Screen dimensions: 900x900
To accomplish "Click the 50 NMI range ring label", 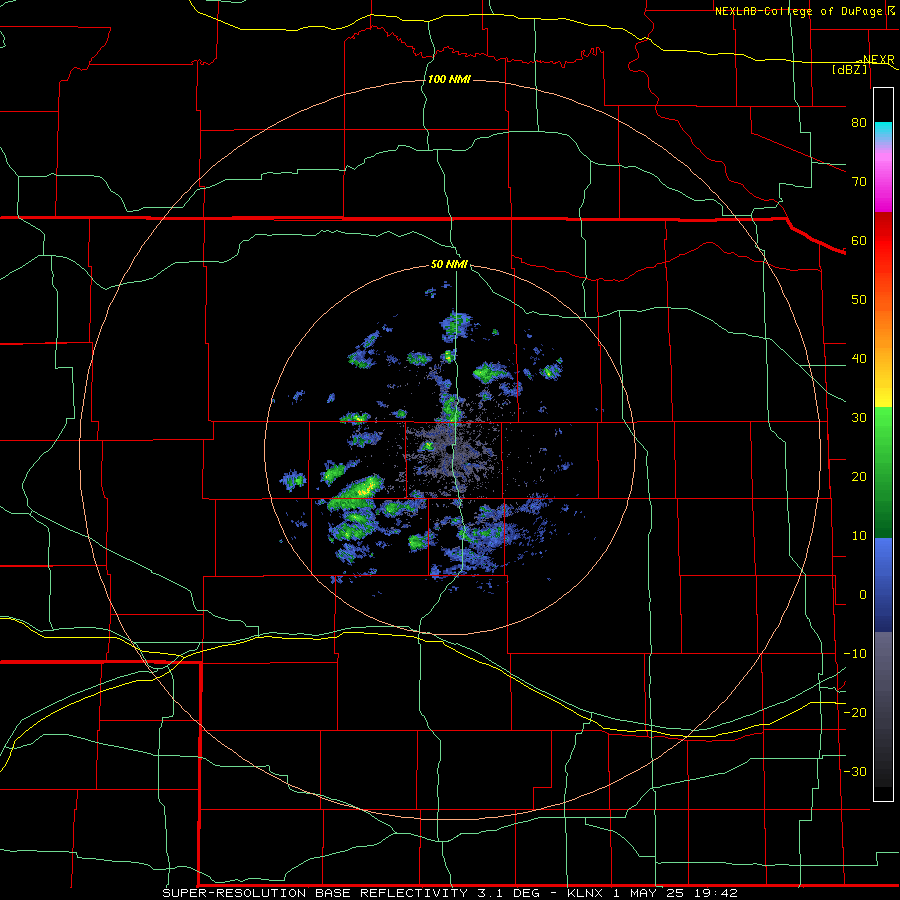I will coord(449,265).
